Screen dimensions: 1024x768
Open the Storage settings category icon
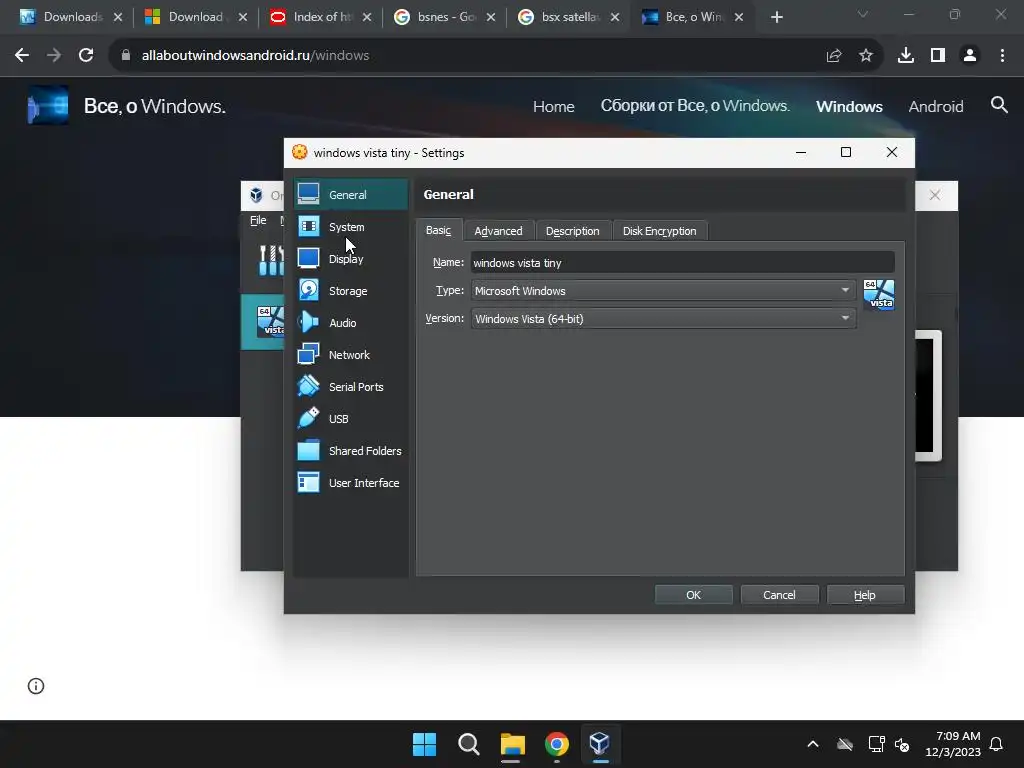308,290
